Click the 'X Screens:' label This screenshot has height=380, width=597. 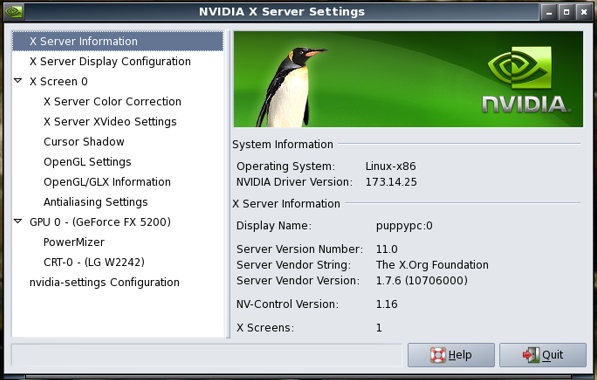coord(265,328)
